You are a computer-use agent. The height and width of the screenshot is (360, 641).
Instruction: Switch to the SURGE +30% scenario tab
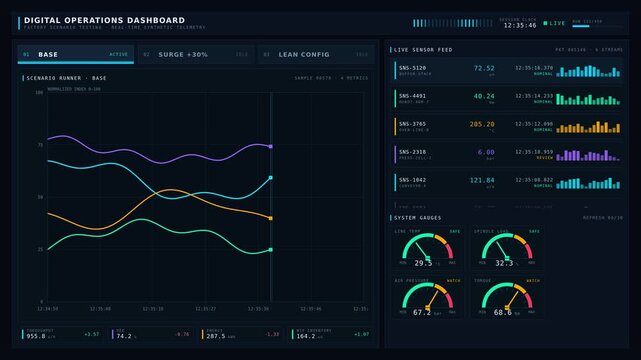click(x=196, y=54)
